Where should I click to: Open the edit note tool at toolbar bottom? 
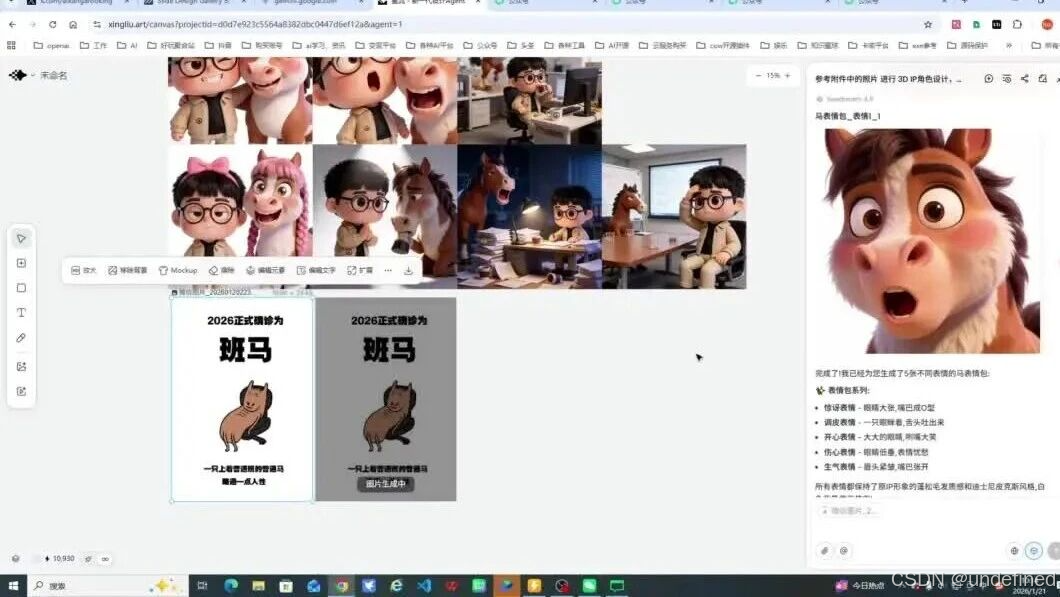coord(22,391)
